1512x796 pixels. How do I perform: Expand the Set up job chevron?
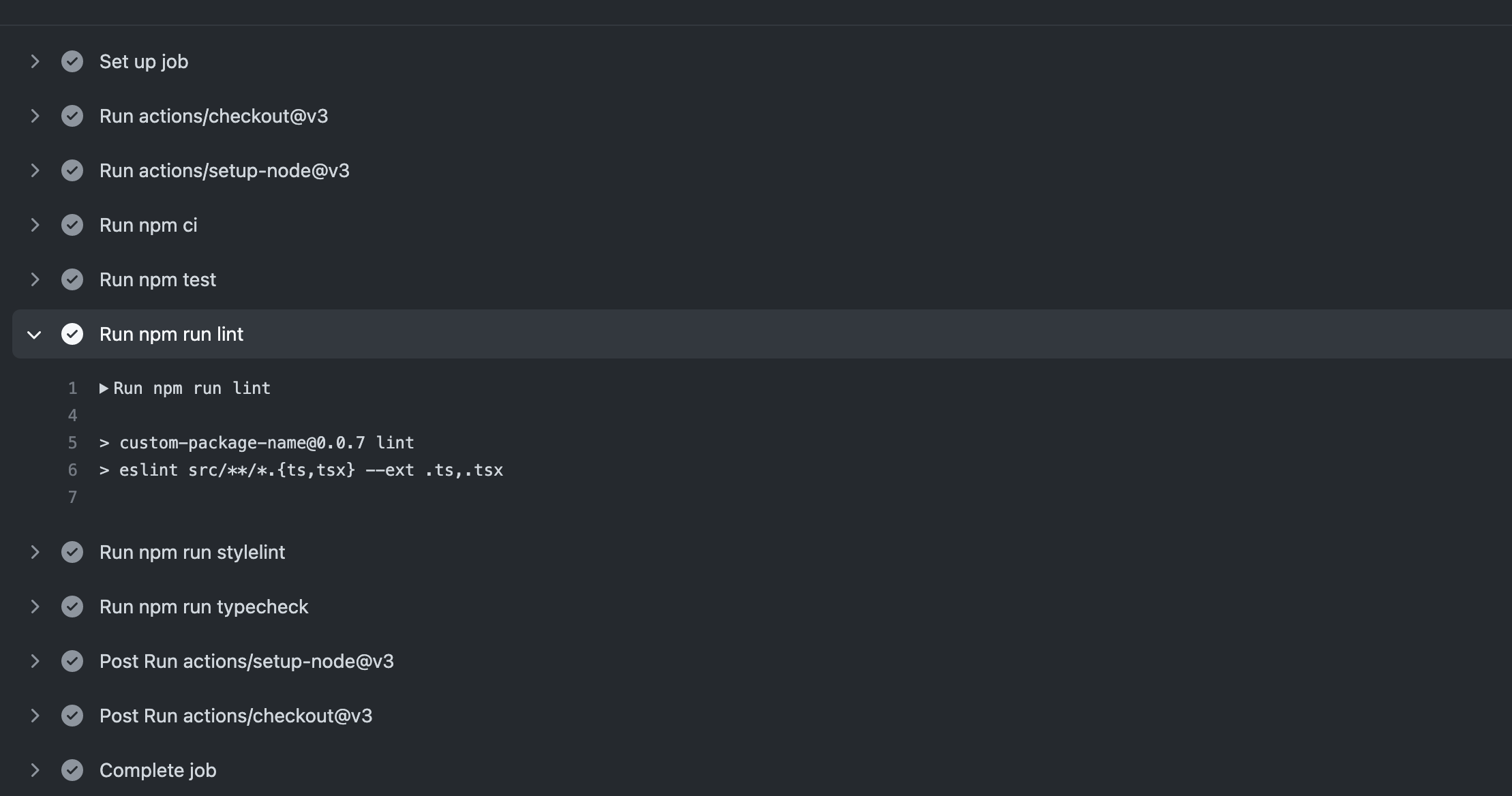[x=35, y=61]
